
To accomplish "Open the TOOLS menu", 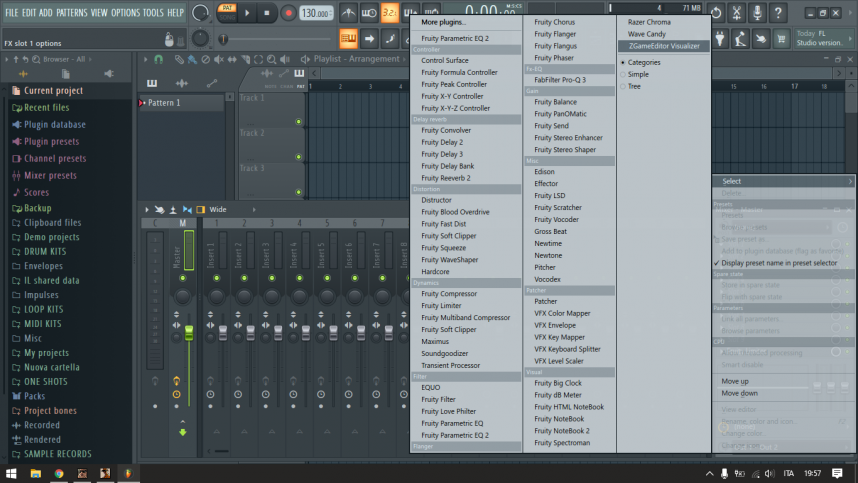I will click(x=153, y=13).
